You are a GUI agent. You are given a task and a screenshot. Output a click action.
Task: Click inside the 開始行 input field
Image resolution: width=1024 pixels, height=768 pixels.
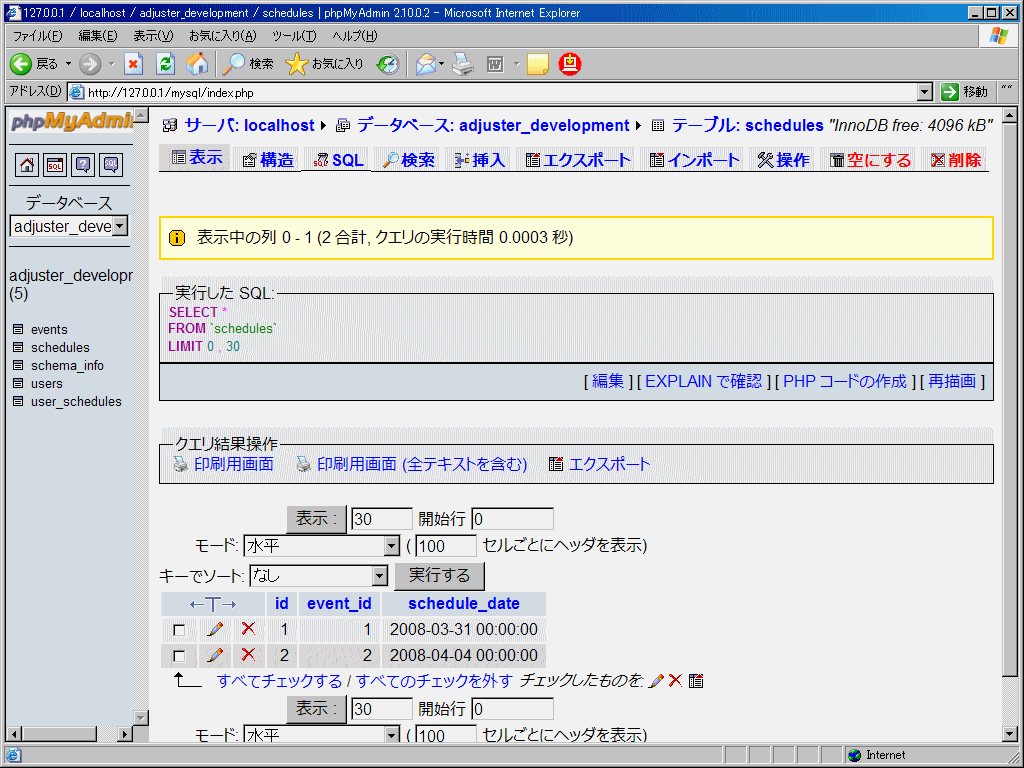tap(510, 518)
